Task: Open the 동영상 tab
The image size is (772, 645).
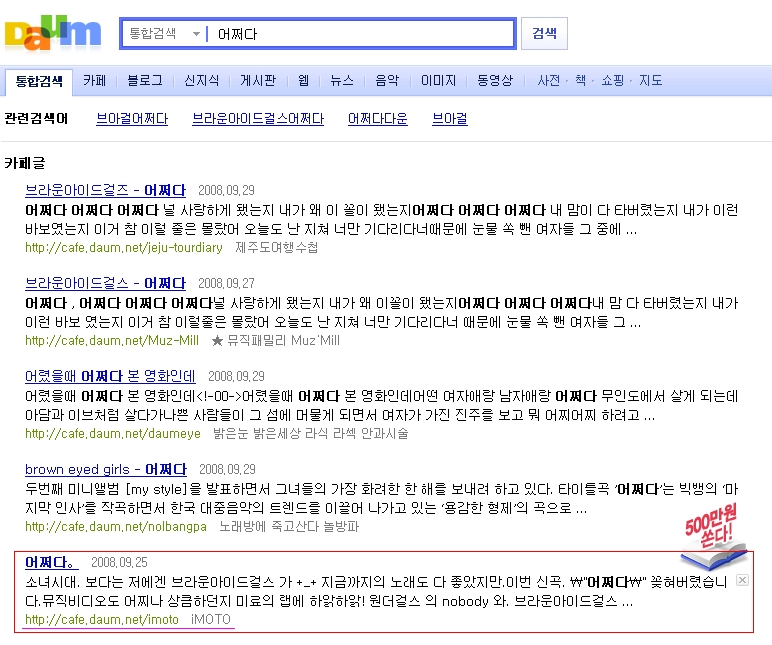Action: [x=495, y=80]
